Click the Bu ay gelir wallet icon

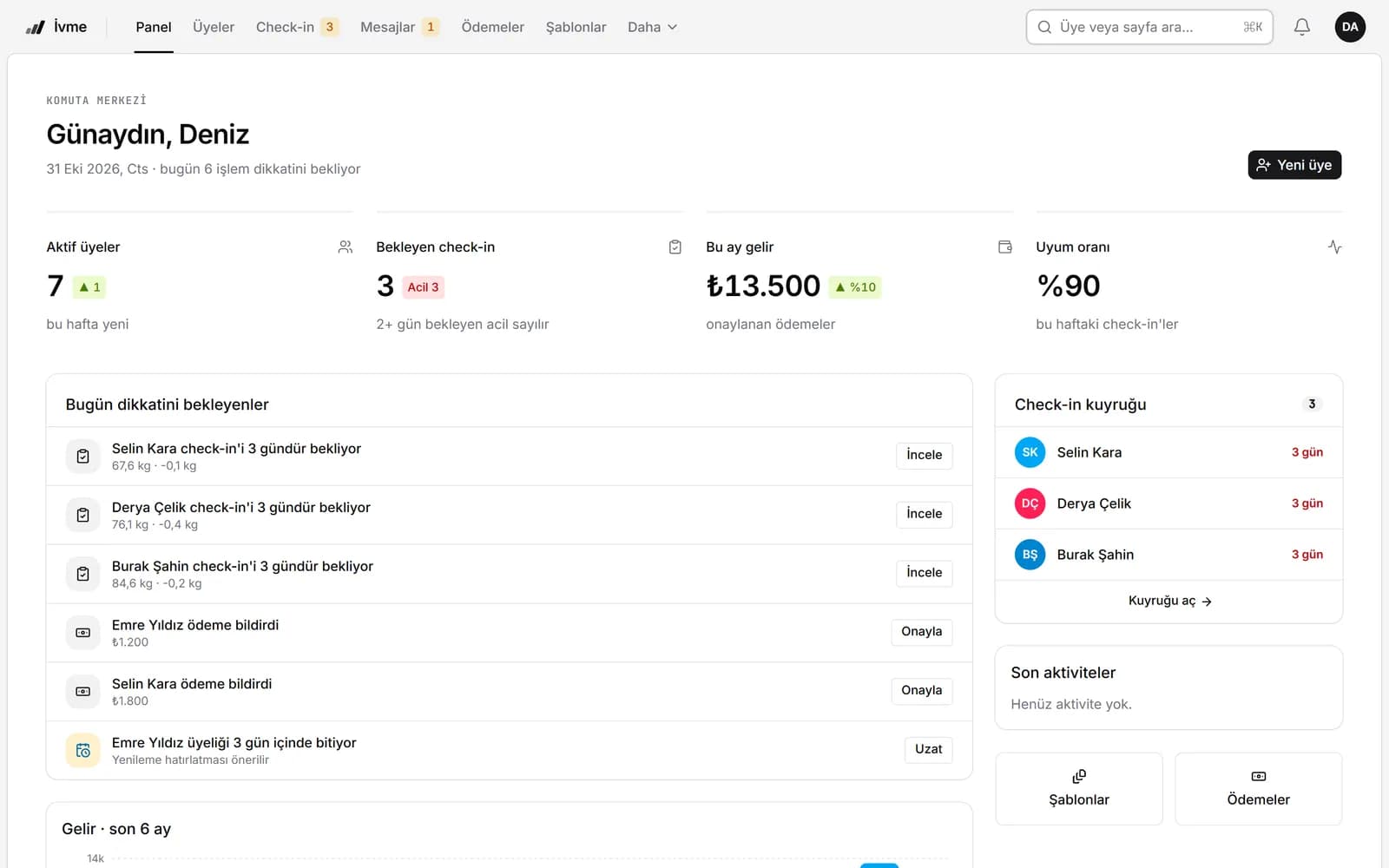[1005, 247]
